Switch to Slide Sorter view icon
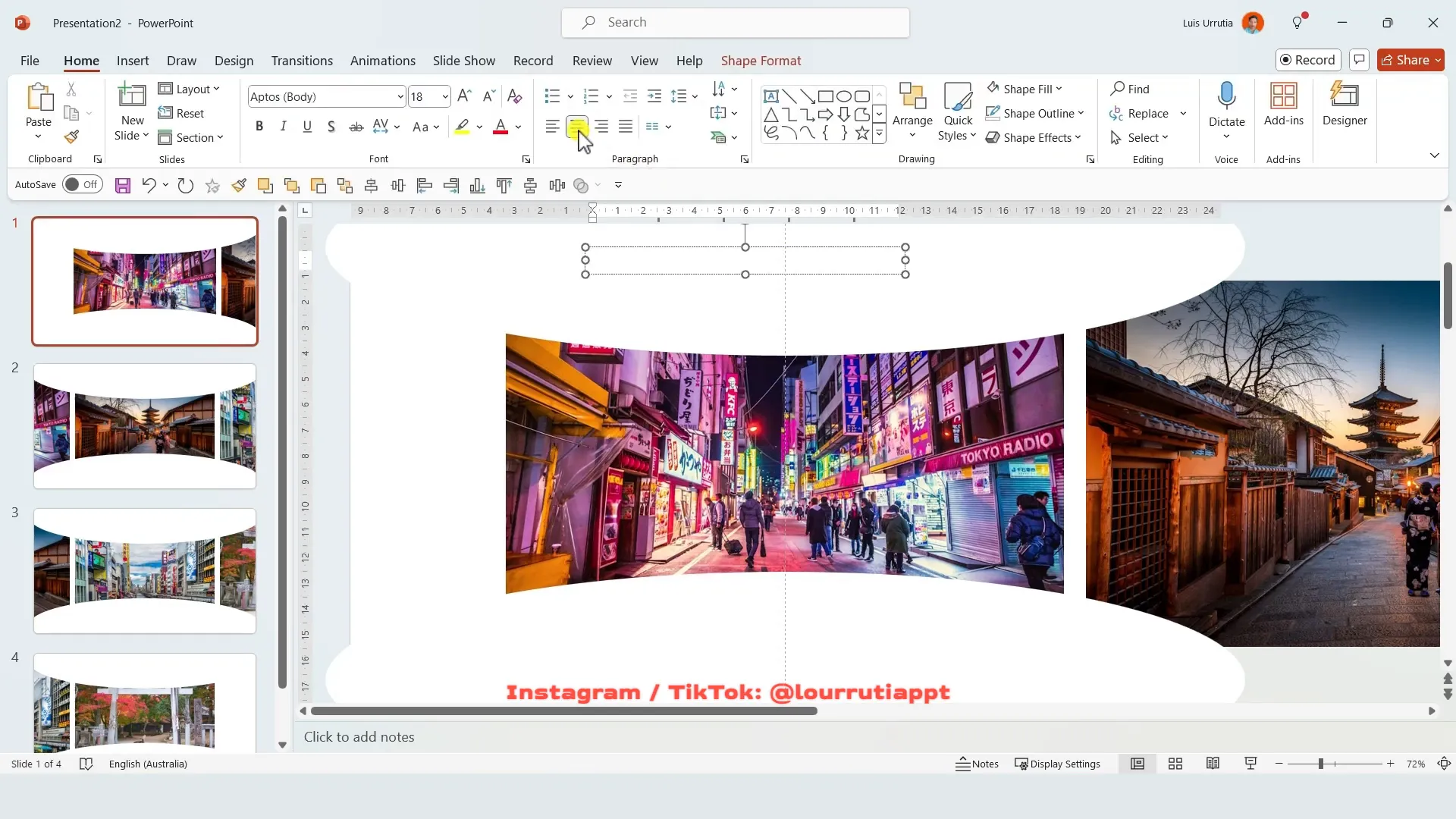This screenshot has height=819, width=1456. (1175, 764)
